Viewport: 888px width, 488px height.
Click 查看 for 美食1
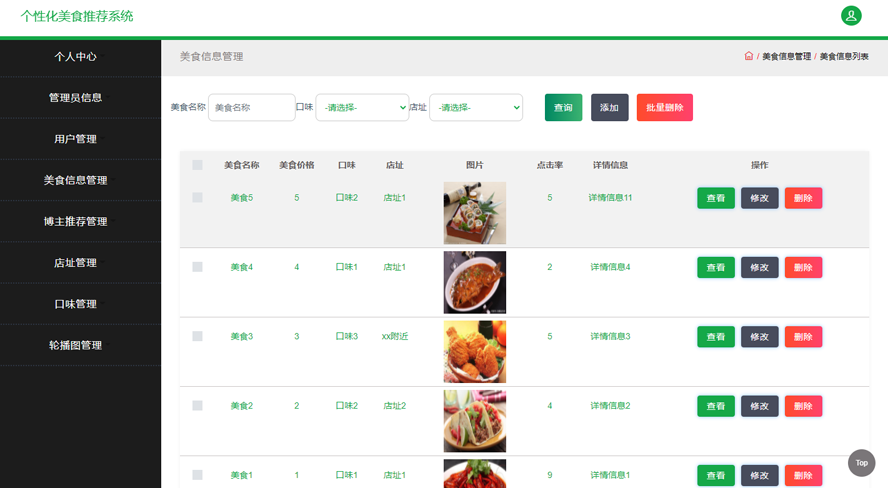(x=716, y=475)
